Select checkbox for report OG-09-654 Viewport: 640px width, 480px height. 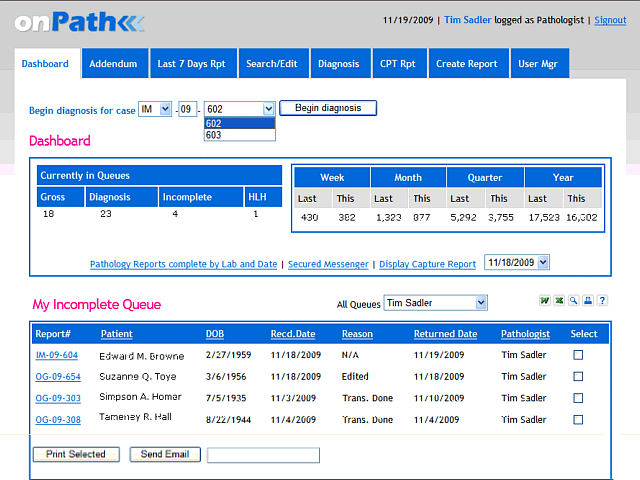578,377
